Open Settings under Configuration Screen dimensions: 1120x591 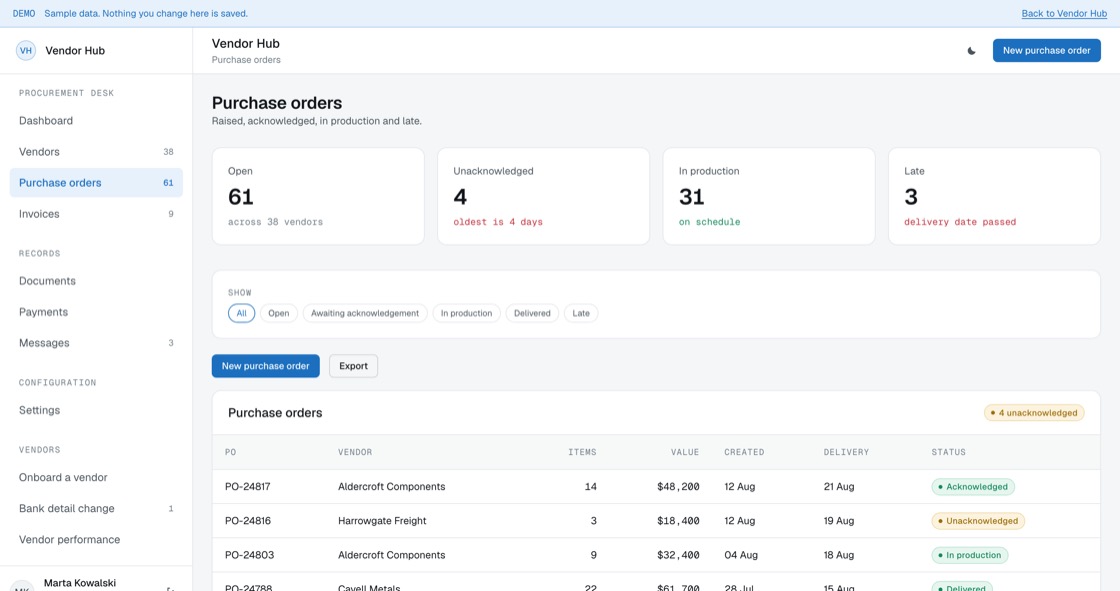pos(96,410)
